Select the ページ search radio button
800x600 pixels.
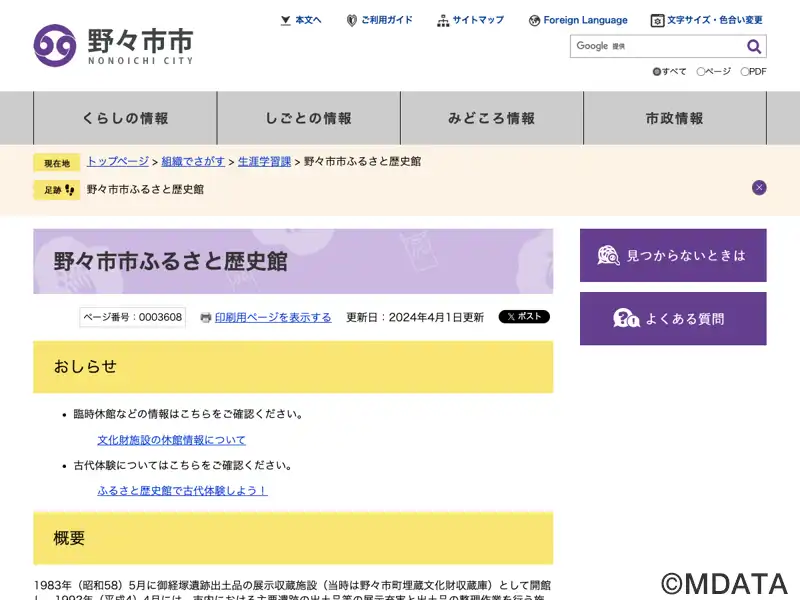coord(701,72)
